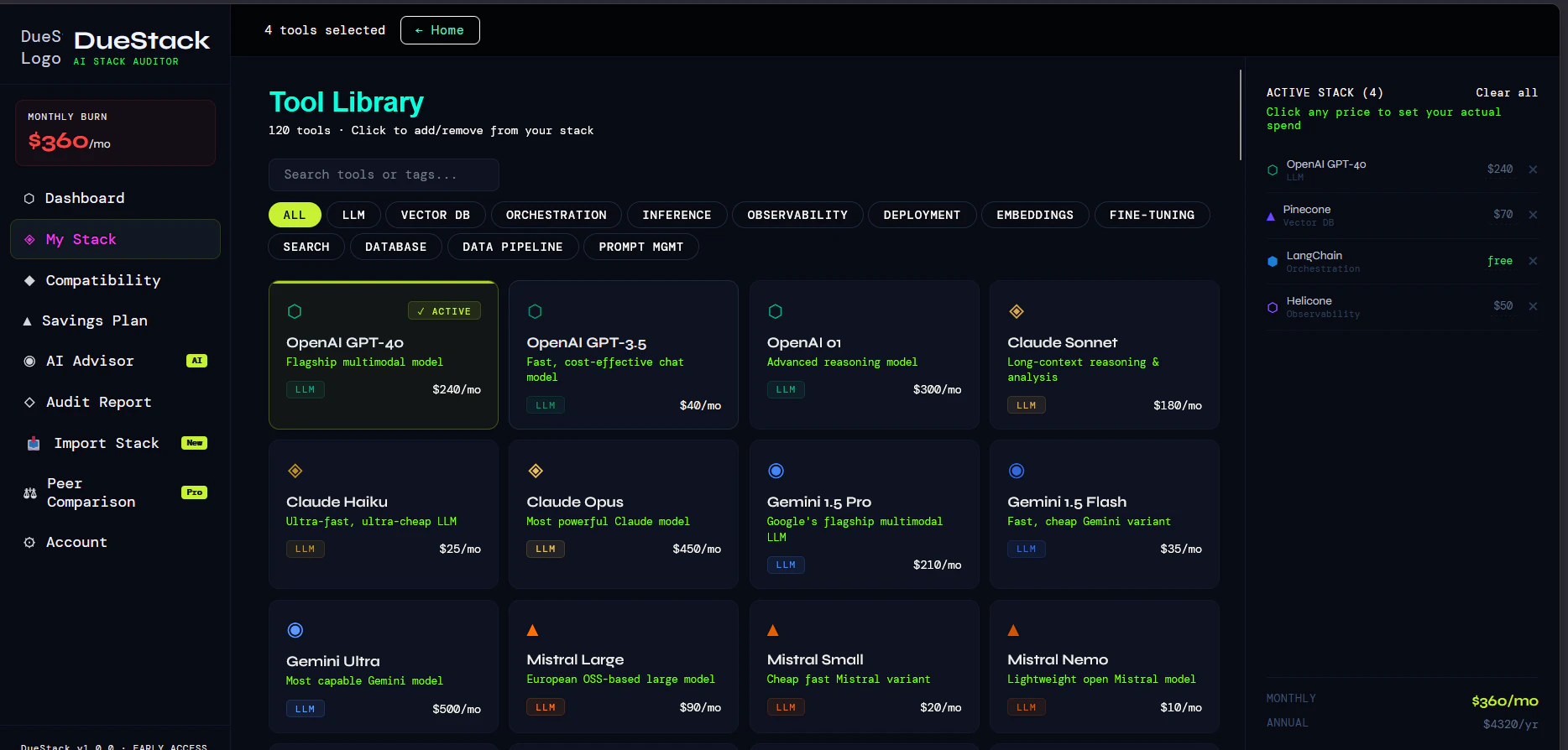Screen dimensions: 1568x750
Task: Click the Import Stack clipboard icon
Action: click(x=34, y=443)
